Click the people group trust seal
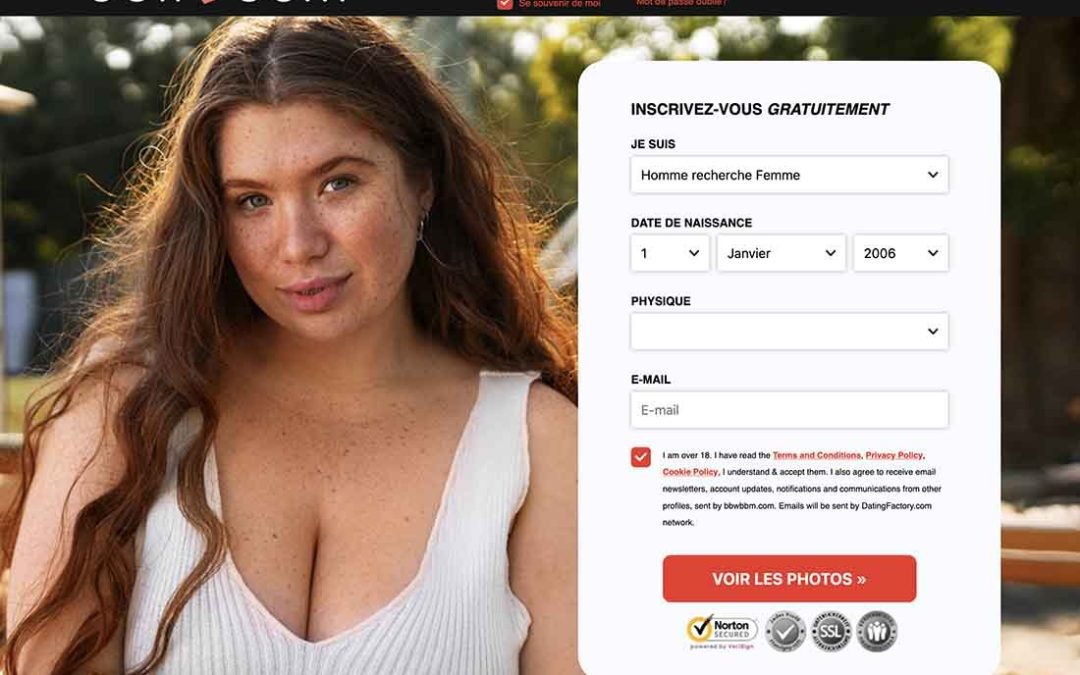The width and height of the screenshot is (1080, 675). tap(877, 631)
